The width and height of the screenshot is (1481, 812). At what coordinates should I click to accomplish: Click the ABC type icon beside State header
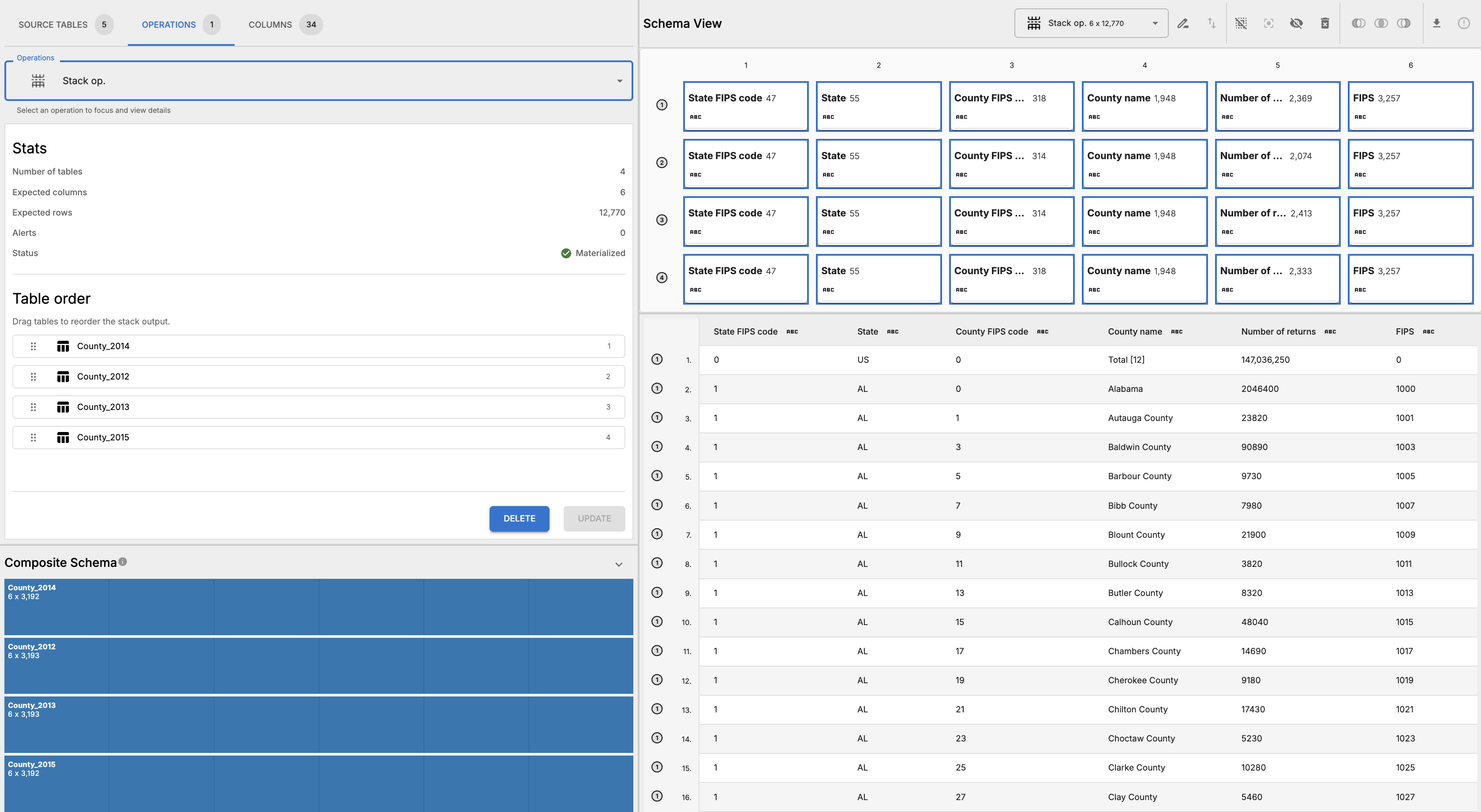click(892, 332)
